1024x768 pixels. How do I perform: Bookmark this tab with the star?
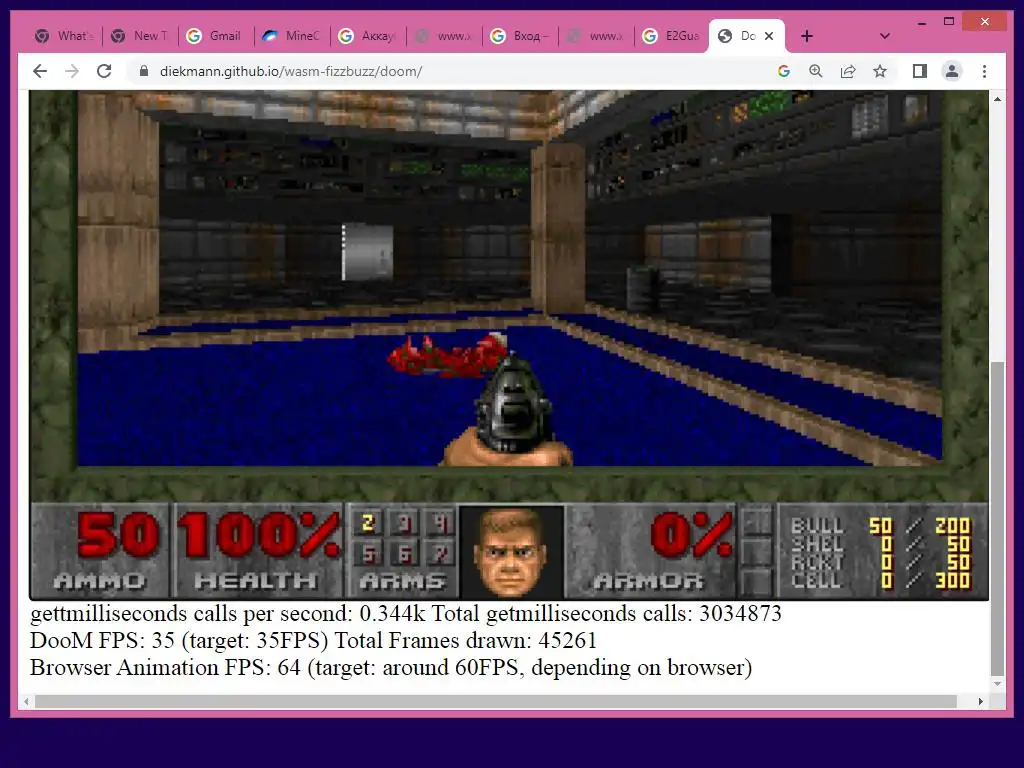point(880,71)
